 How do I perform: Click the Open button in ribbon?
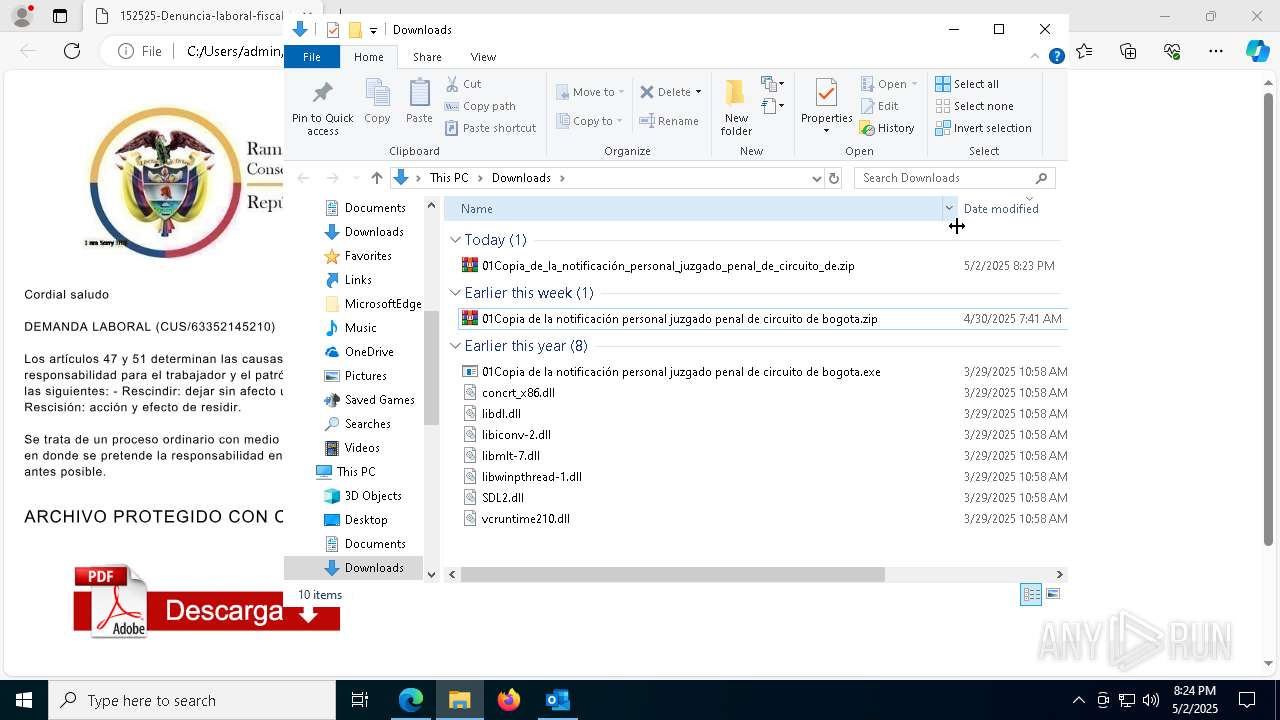[x=888, y=84]
